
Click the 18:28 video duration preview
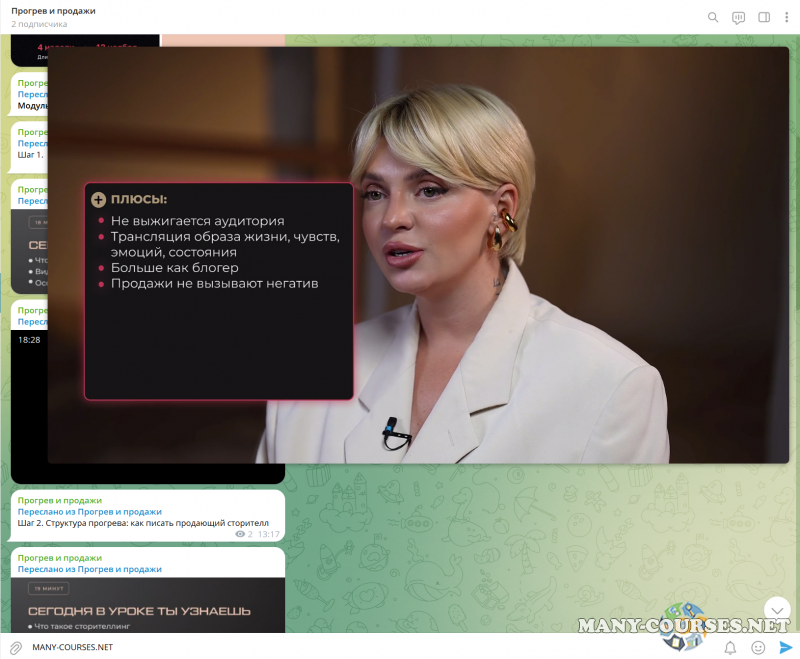pyautogui.click(x=29, y=340)
